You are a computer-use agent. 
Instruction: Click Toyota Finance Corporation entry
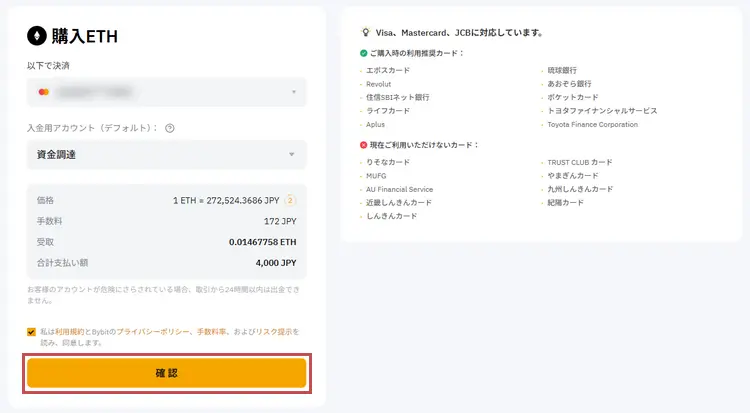point(593,124)
